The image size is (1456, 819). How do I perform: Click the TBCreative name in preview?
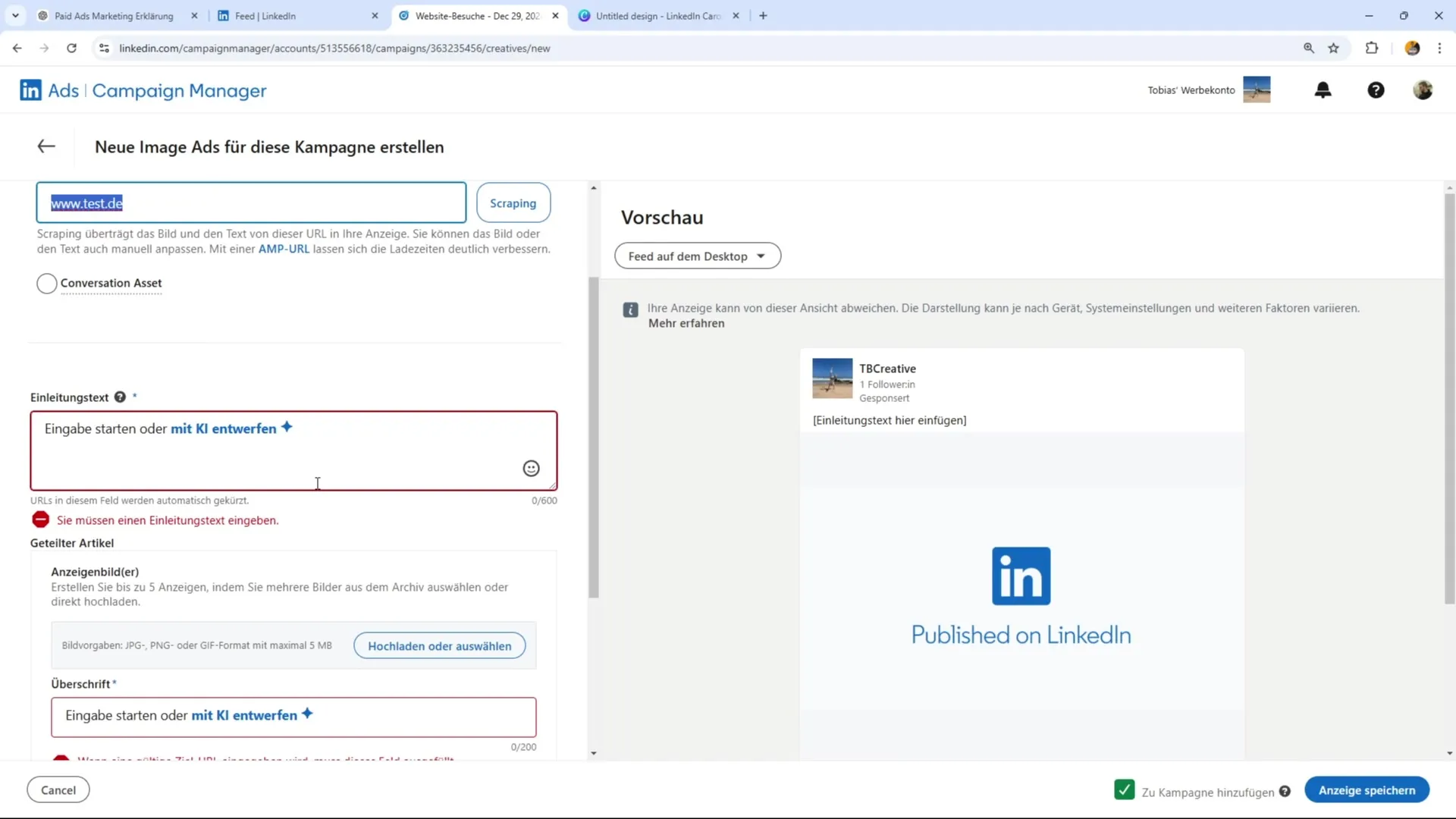pyautogui.click(x=887, y=369)
